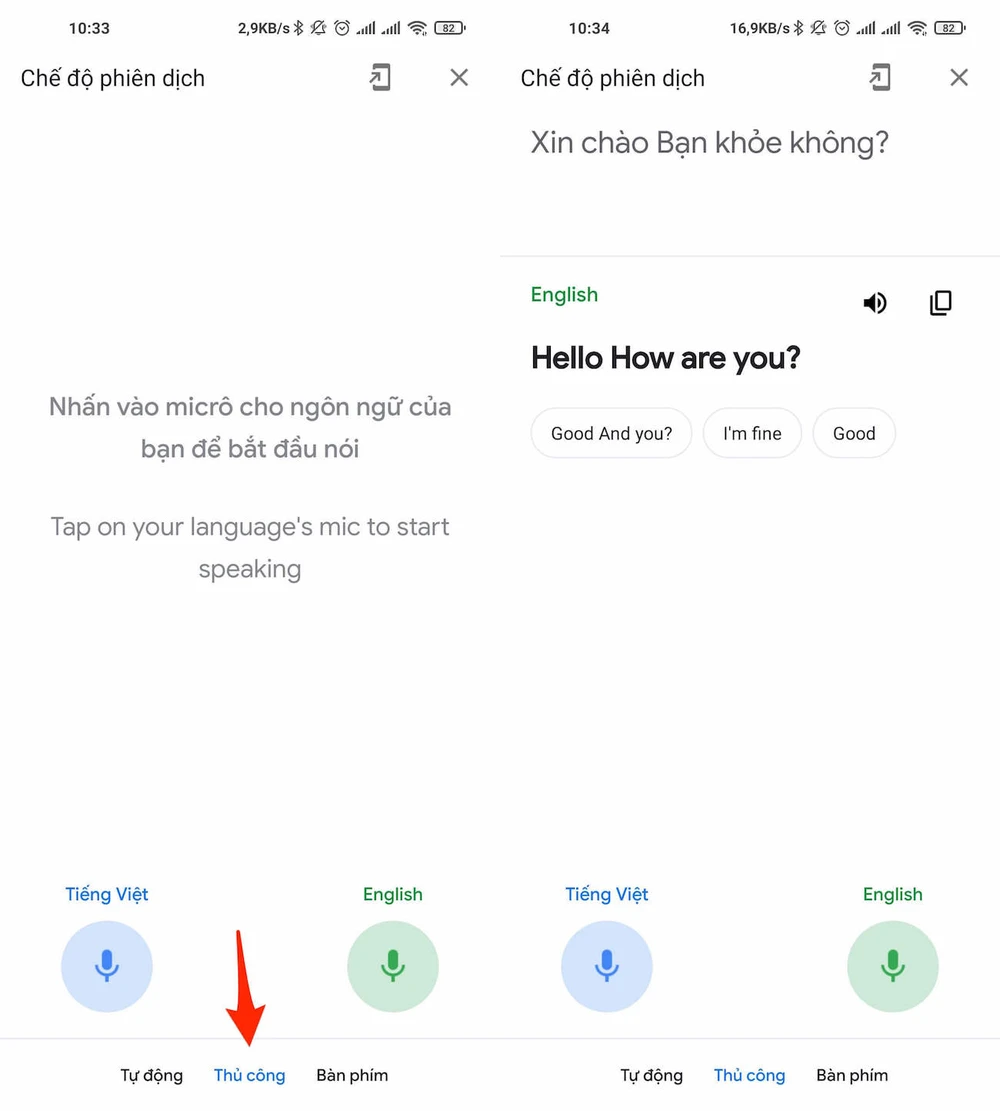Tap the green English microphone on left screen

point(393,966)
